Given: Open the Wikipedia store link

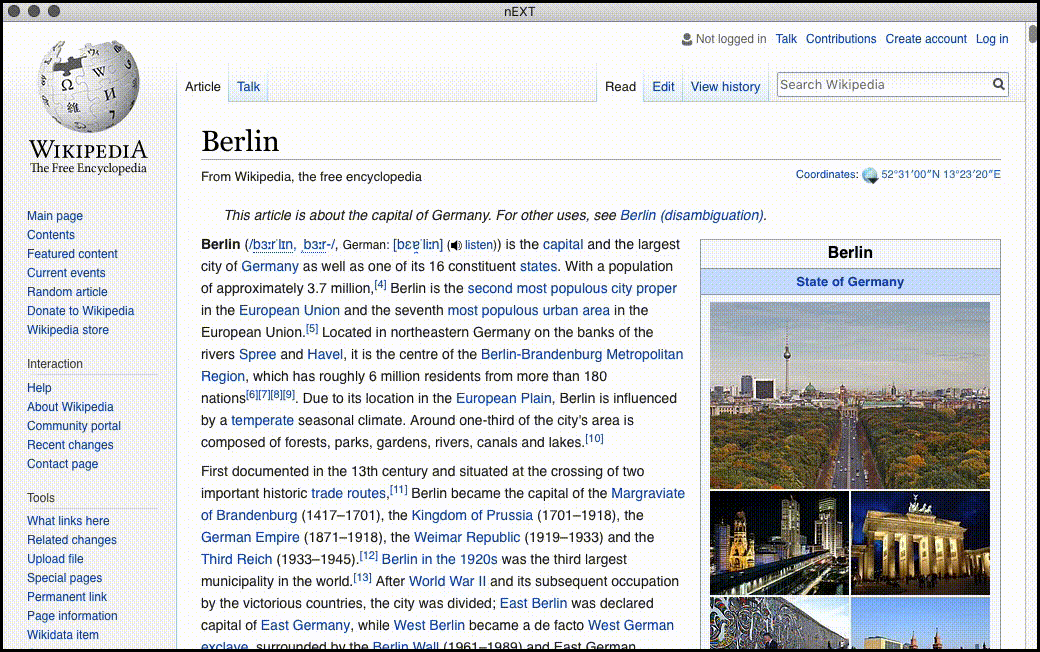Looking at the screenshot, I should click(68, 330).
